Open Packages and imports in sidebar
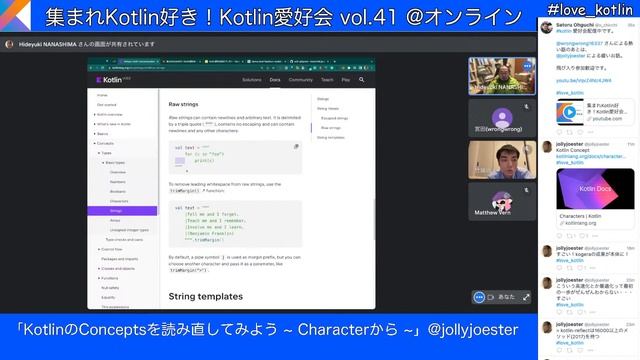The height and width of the screenshot is (360, 640). 120,259
